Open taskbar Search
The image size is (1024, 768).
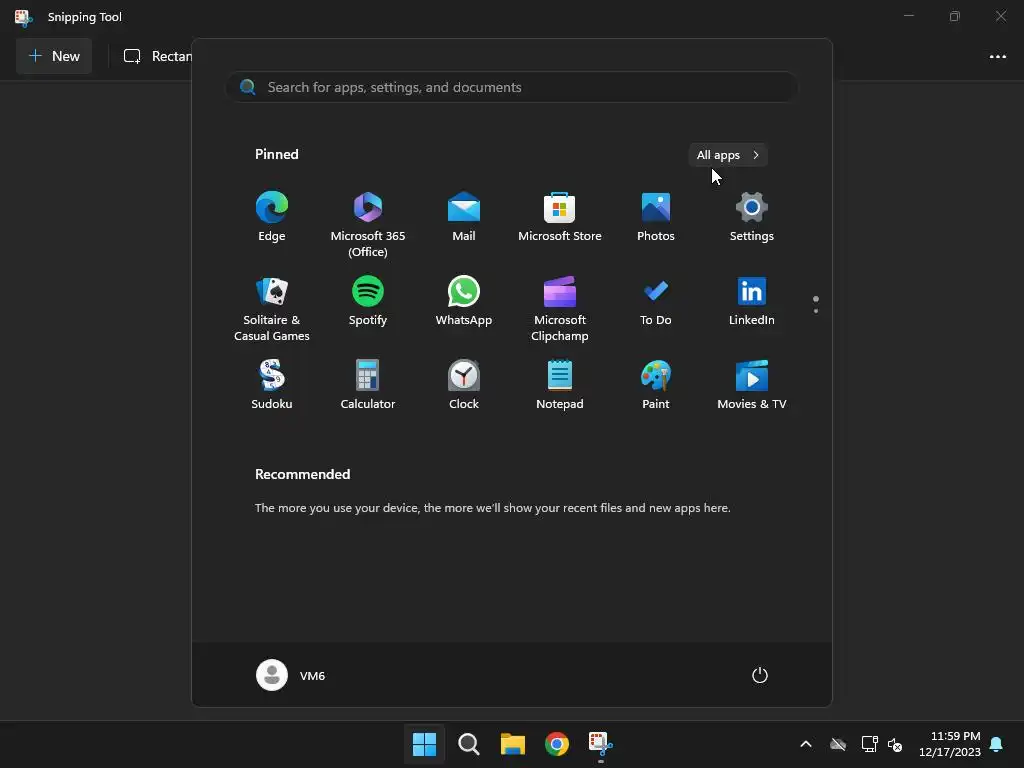(468, 744)
